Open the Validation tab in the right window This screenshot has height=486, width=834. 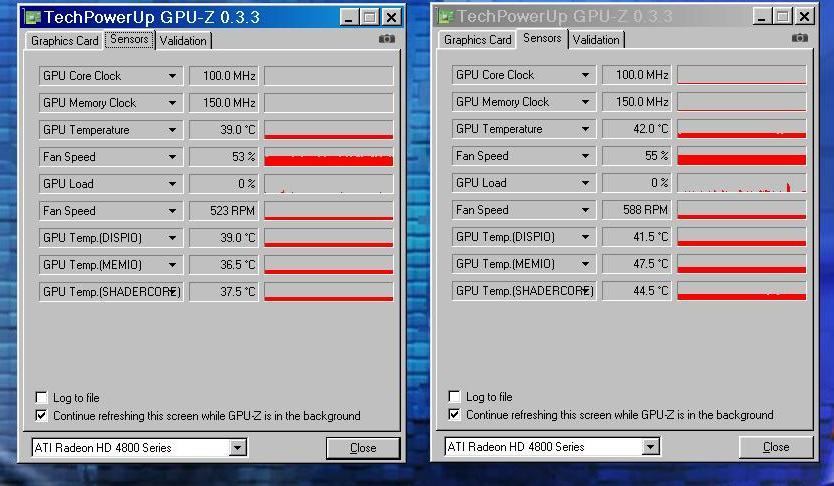596,40
